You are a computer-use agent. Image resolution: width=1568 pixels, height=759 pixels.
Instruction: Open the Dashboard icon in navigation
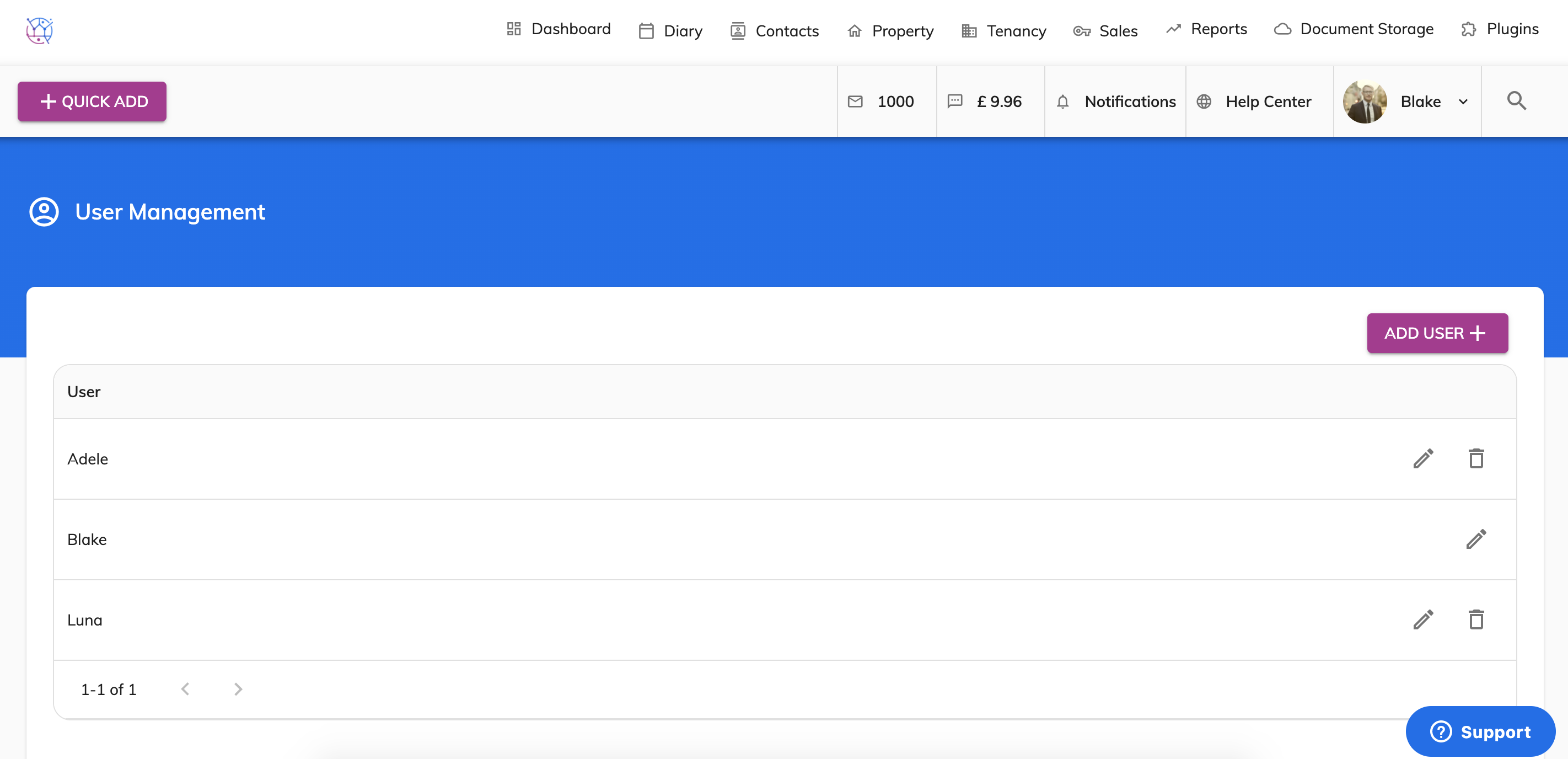coord(513,29)
